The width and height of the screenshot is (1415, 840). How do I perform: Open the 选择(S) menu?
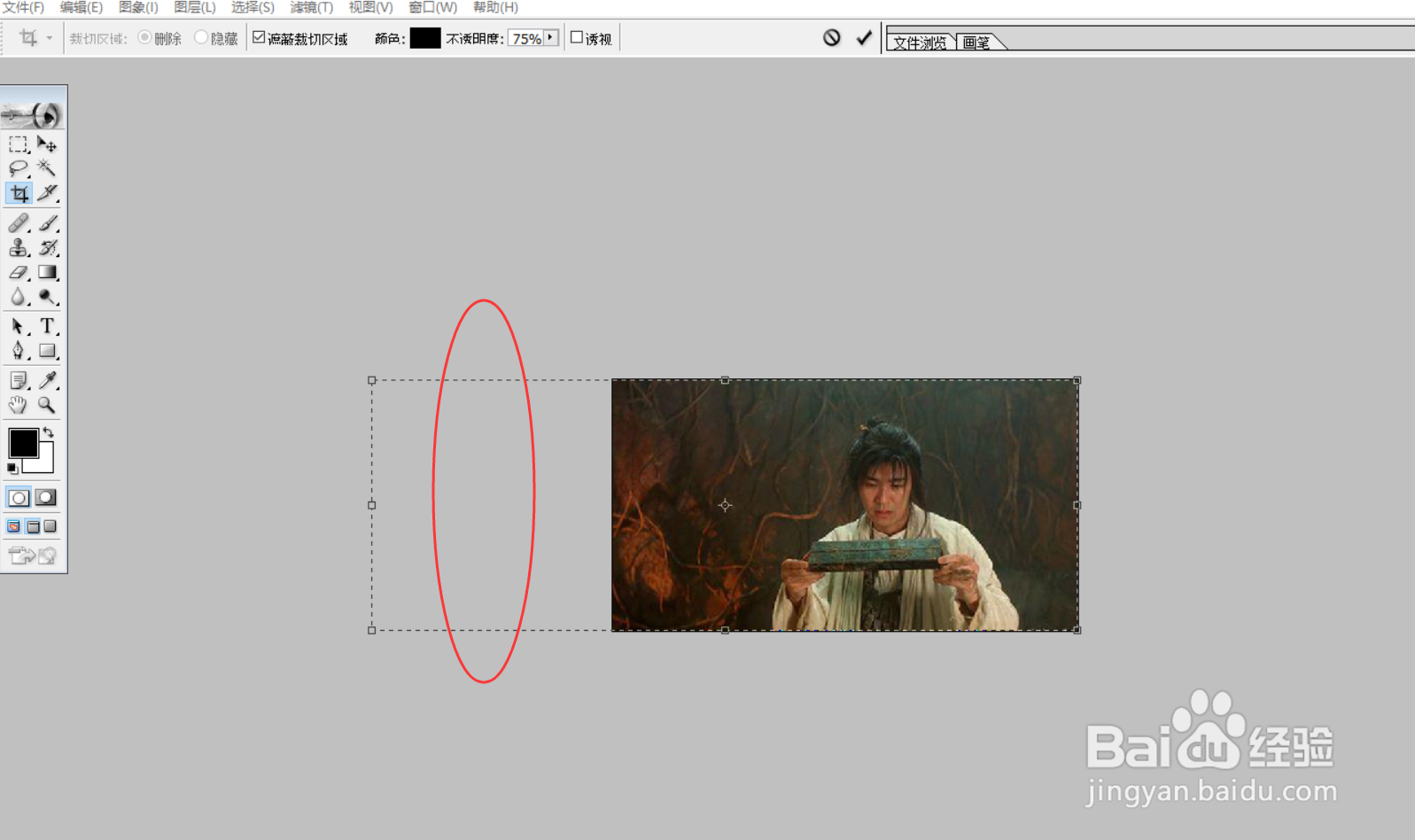253,7
